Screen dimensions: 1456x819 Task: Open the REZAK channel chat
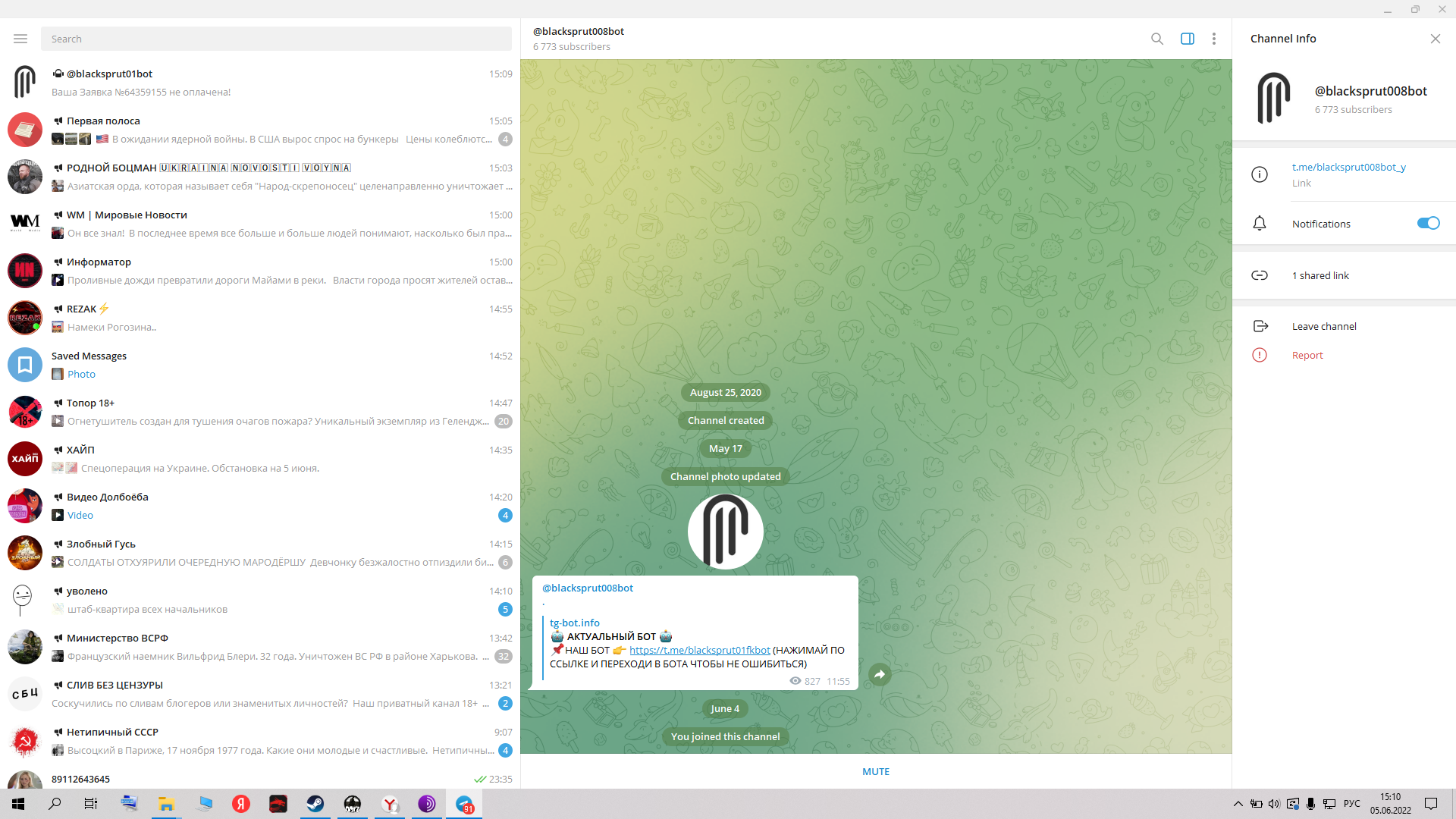click(260, 318)
